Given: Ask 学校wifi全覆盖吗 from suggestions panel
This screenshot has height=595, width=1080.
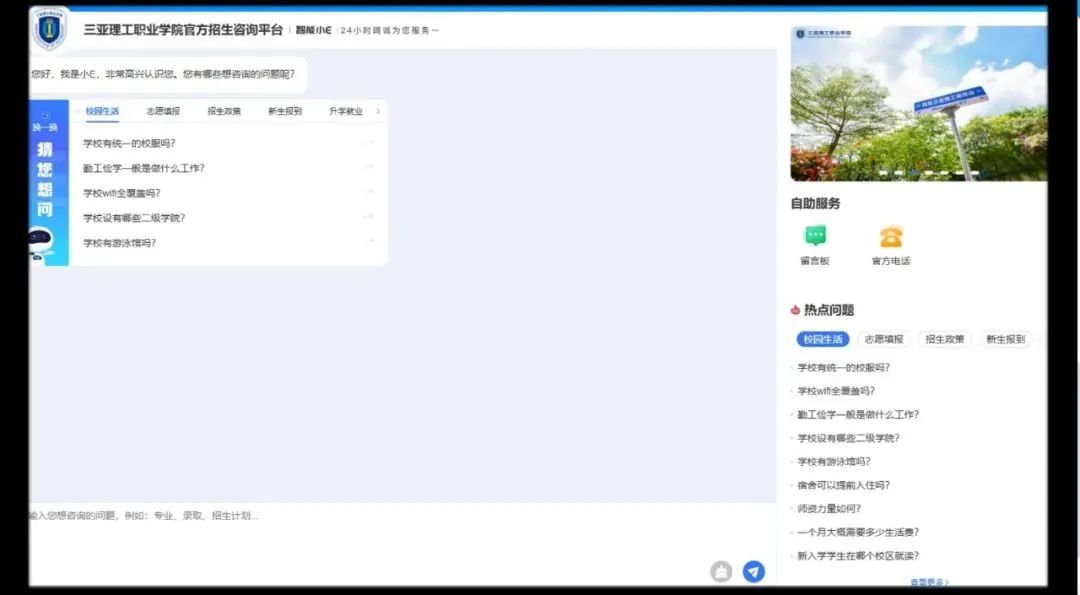Looking at the screenshot, I should [122, 193].
